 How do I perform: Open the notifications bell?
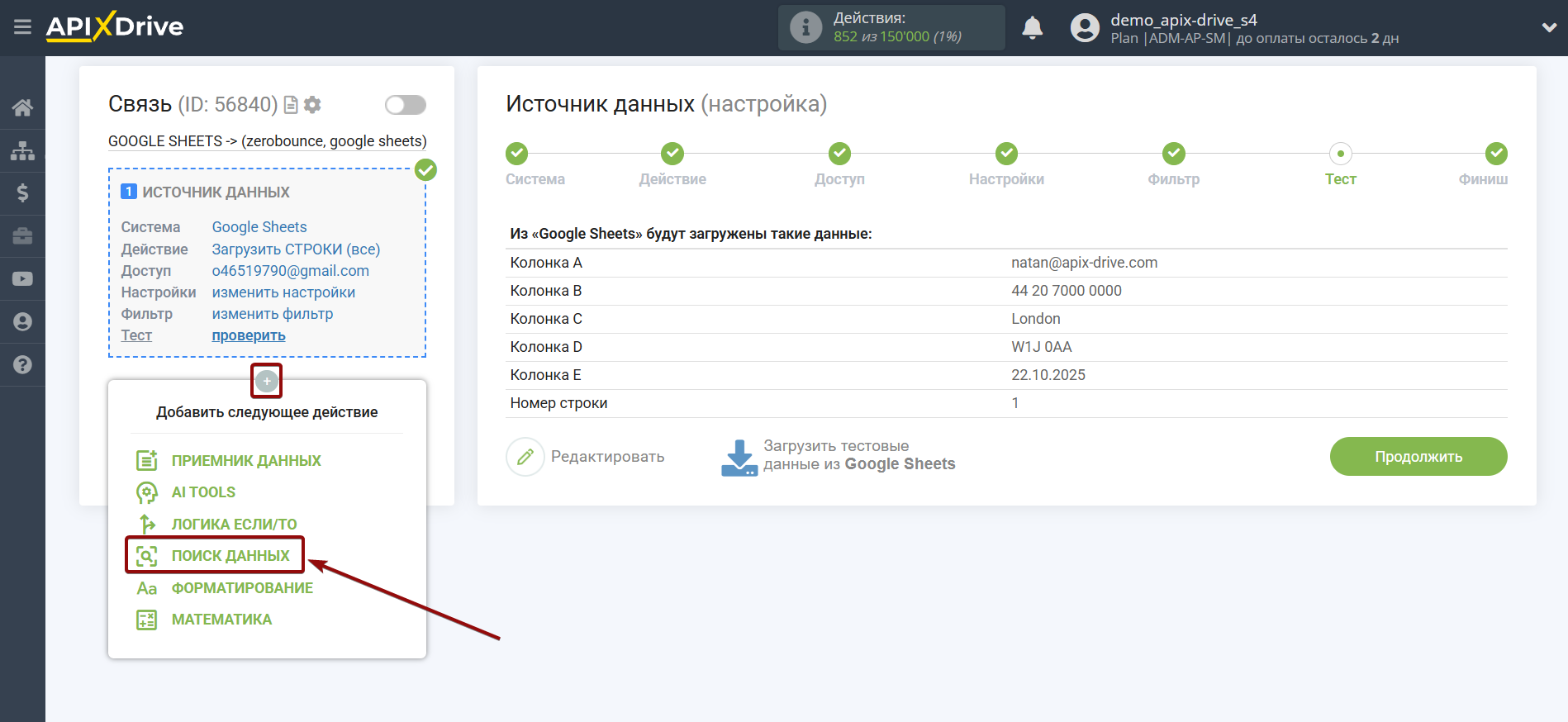[x=1032, y=28]
